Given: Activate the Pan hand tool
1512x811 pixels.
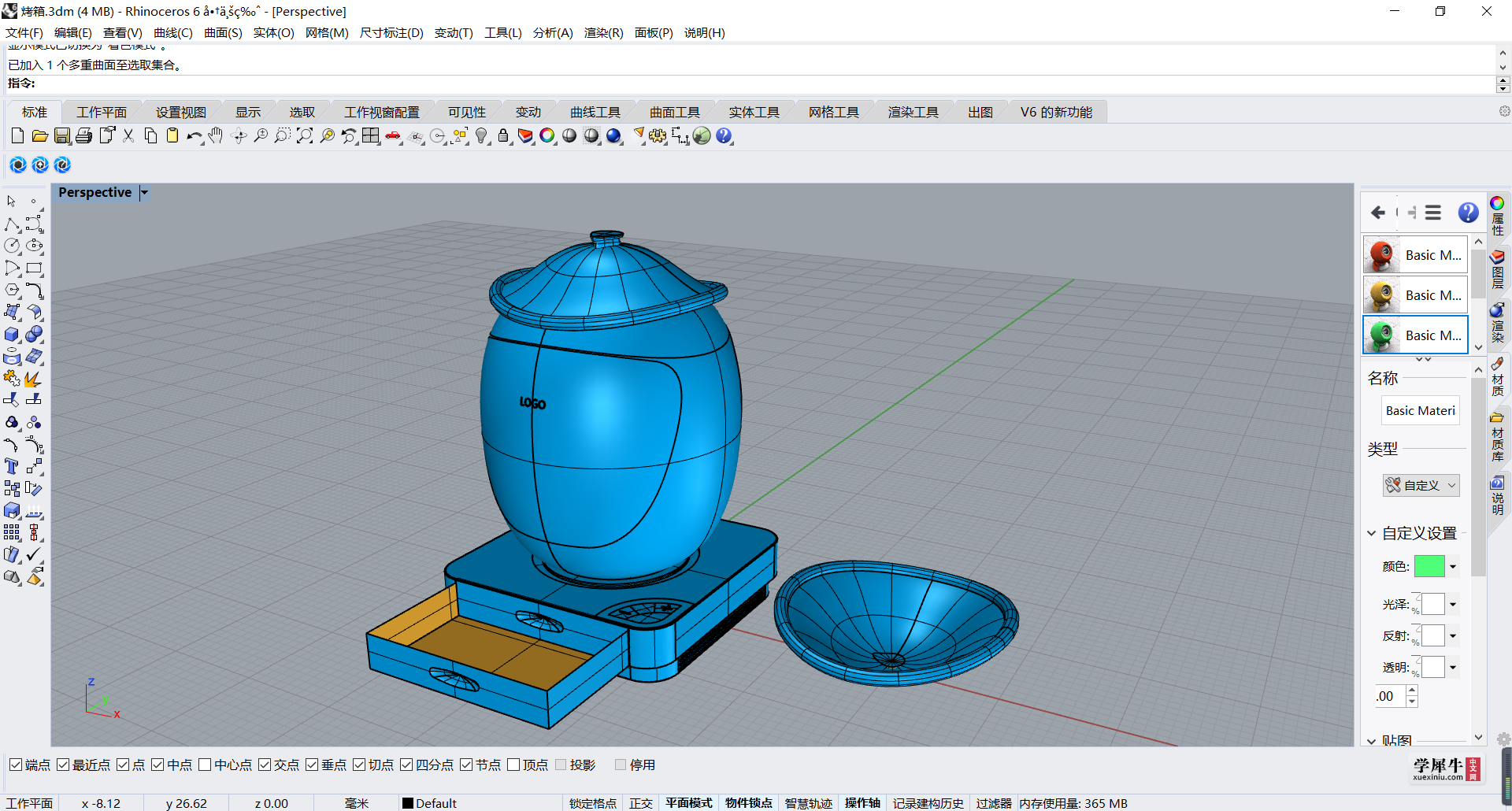Looking at the screenshot, I should click(x=216, y=136).
